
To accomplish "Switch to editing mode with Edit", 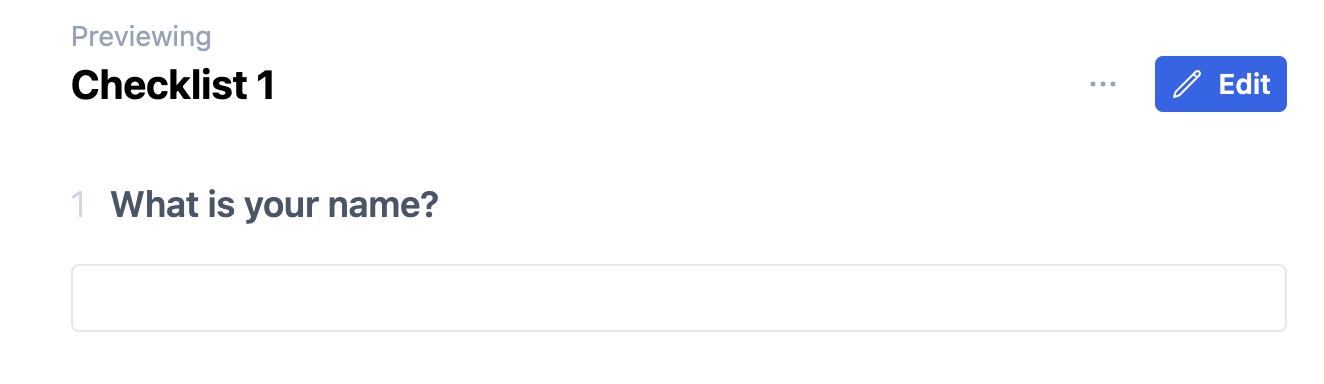I will tap(1220, 84).
